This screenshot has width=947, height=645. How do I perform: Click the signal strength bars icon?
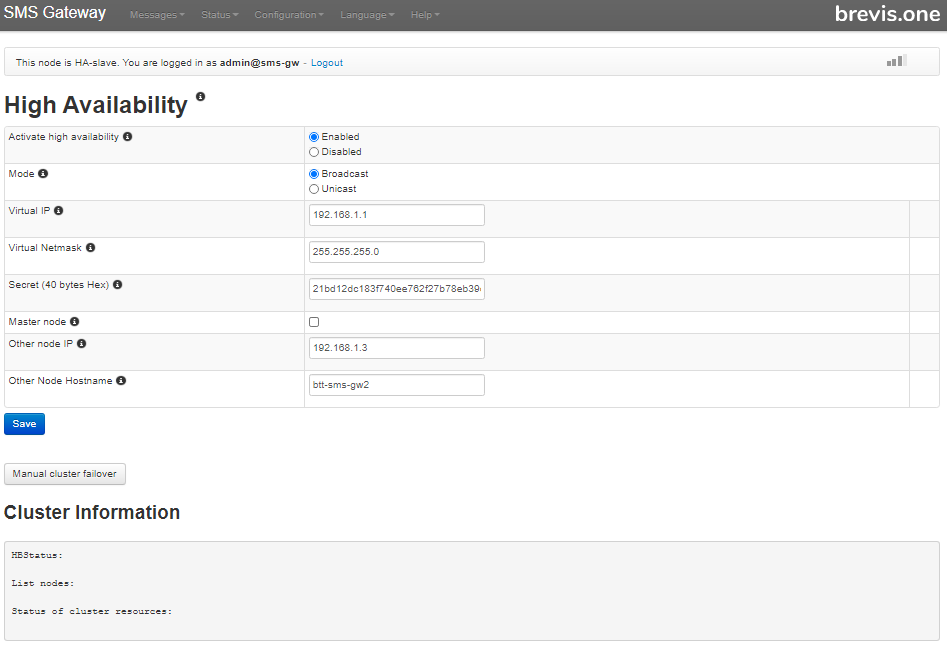point(897,60)
